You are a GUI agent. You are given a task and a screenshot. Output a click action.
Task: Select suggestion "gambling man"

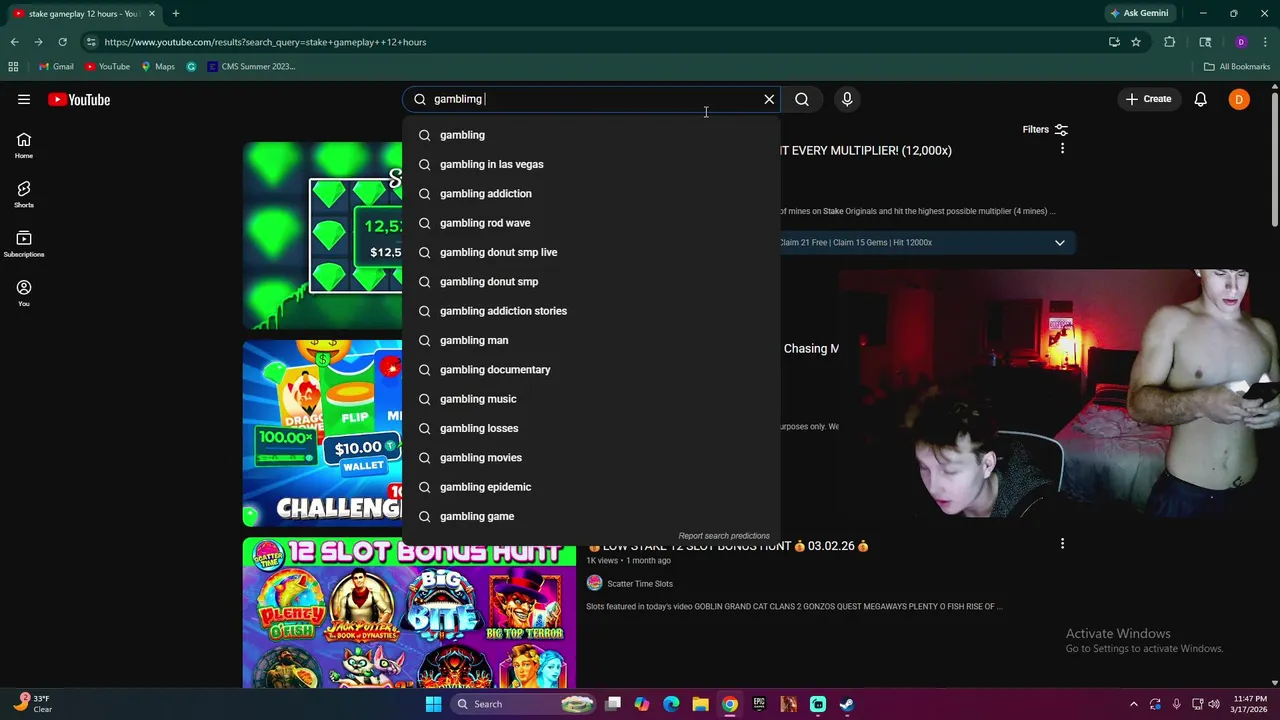click(591, 340)
